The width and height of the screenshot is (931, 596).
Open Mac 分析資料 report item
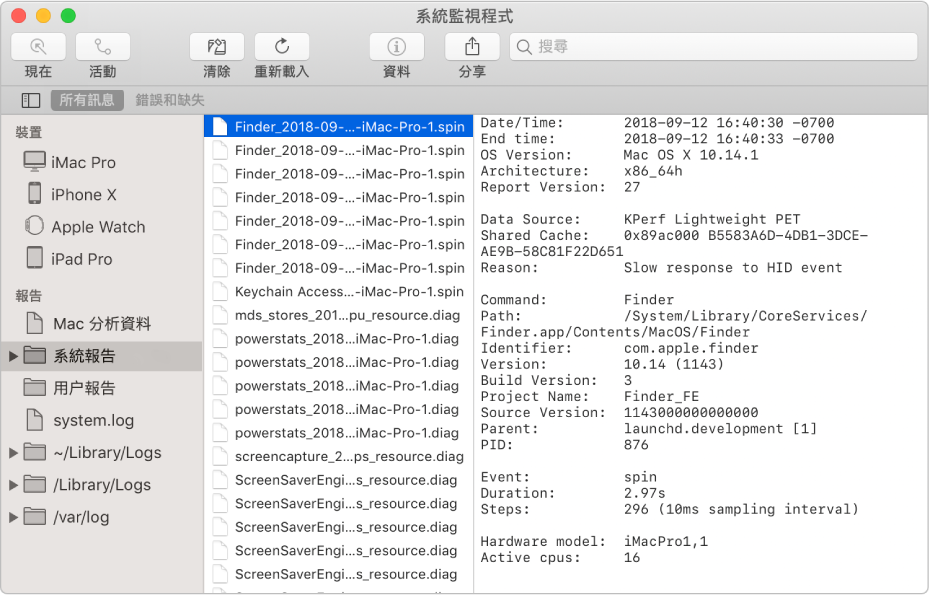(x=102, y=324)
